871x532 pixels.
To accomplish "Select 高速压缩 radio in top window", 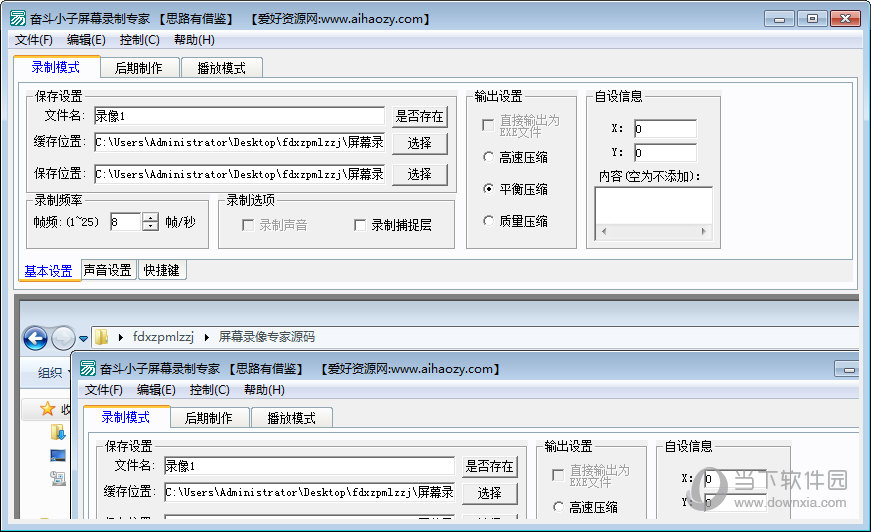I will (x=488, y=157).
